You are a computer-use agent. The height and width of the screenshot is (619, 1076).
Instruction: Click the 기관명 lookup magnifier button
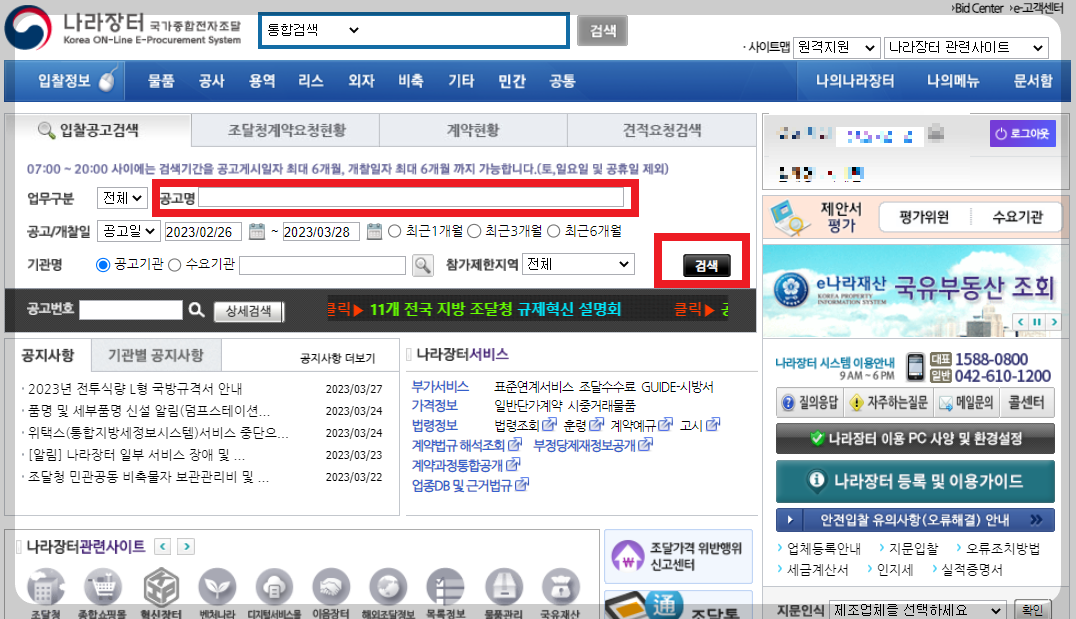point(423,265)
